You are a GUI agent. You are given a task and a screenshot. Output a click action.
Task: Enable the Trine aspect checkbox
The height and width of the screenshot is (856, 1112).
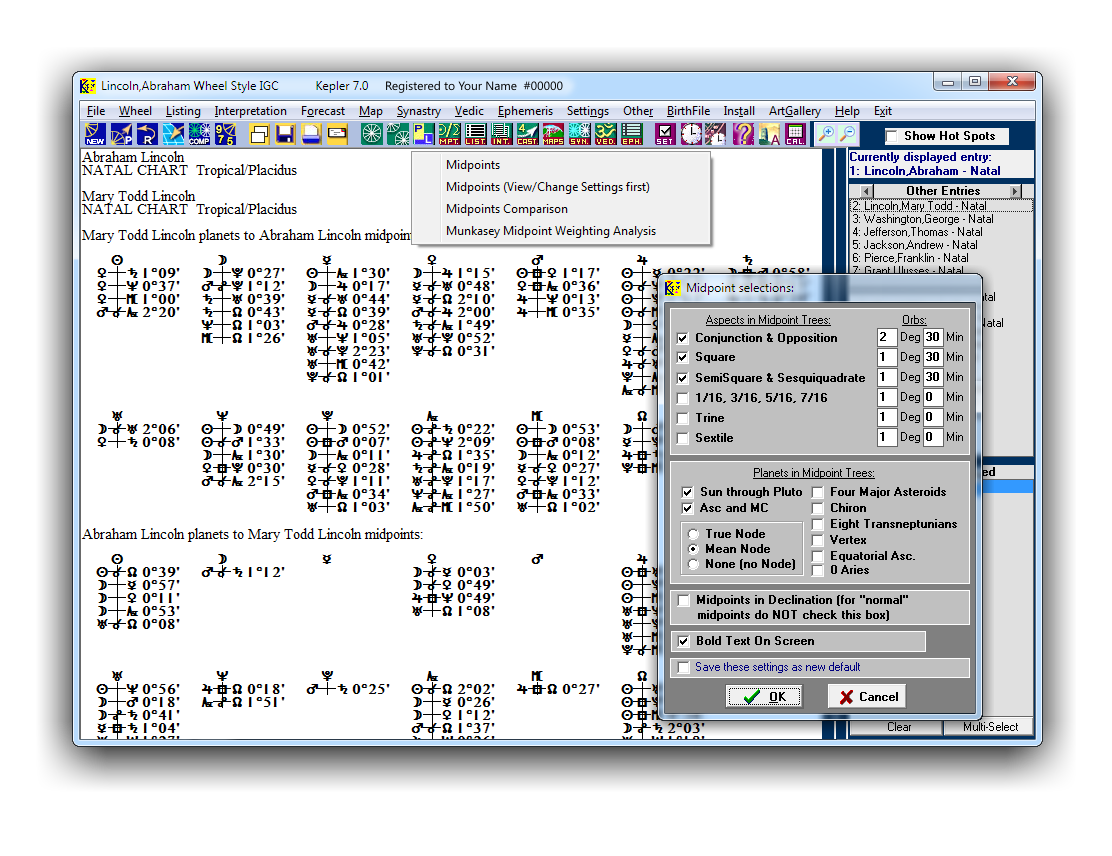click(x=682, y=418)
